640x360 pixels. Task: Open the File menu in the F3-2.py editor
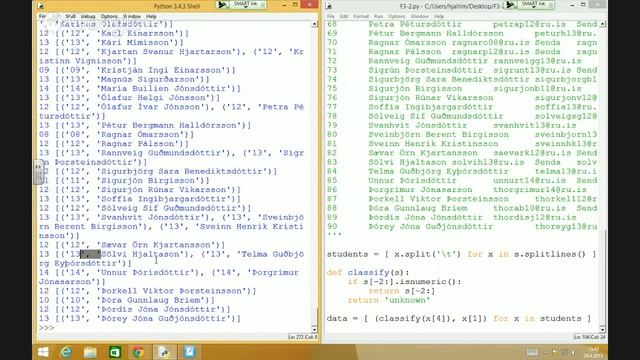[x=331, y=16]
